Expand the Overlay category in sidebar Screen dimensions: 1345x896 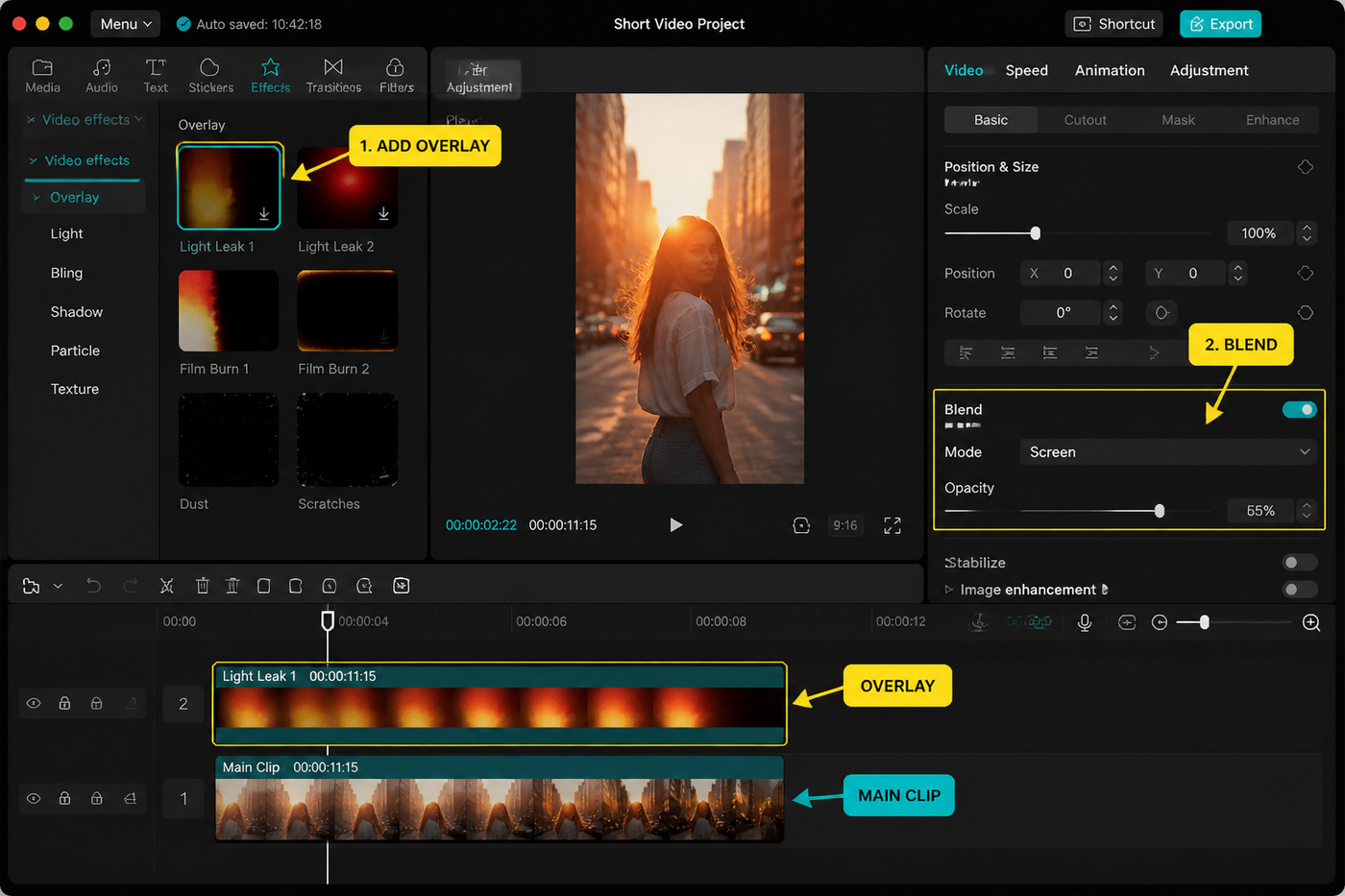[x=37, y=198]
